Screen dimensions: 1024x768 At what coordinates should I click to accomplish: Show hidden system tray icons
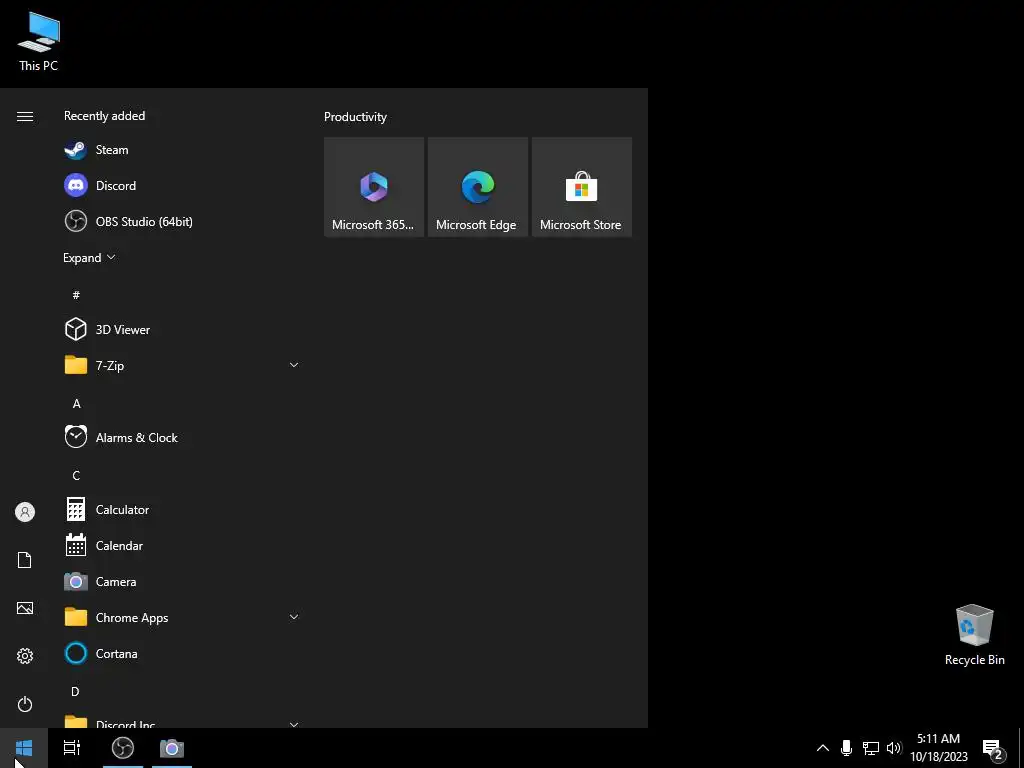click(x=823, y=748)
